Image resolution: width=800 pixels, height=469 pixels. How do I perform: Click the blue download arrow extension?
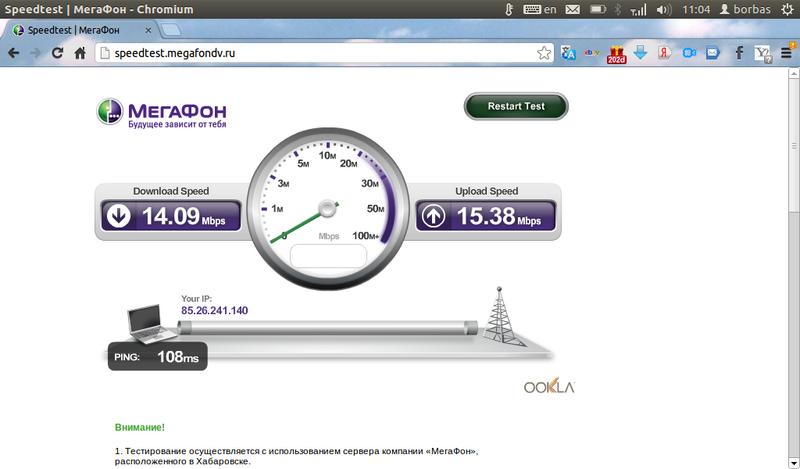tap(640, 53)
